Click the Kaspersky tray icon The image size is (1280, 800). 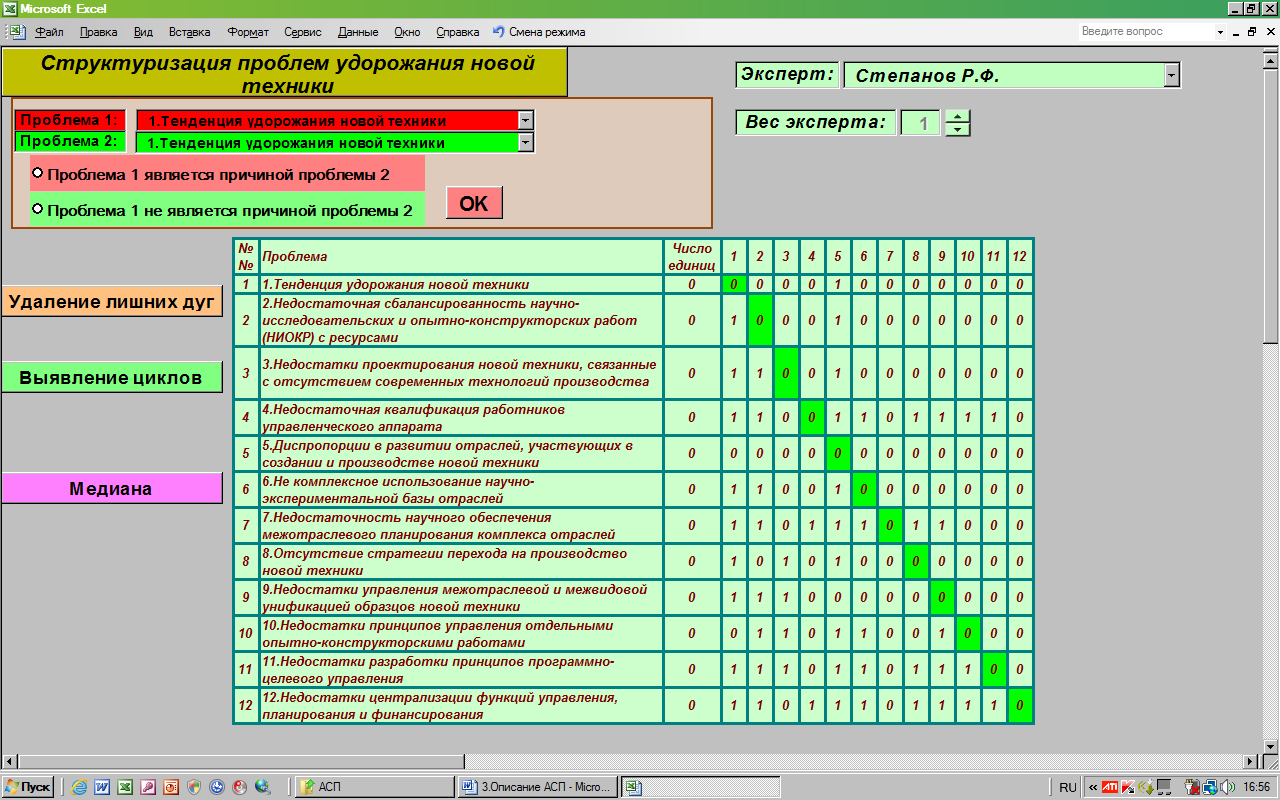[1127, 787]
